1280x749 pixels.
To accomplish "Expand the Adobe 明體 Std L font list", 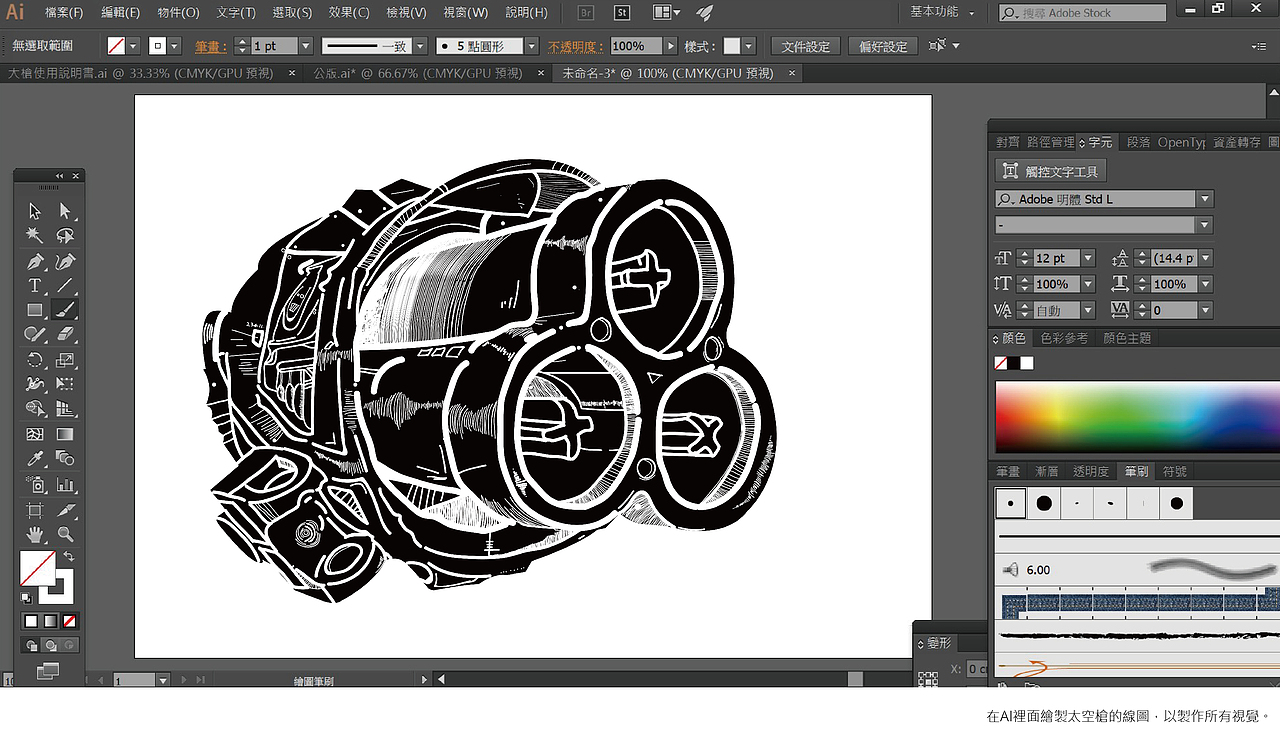I will coord(1205,199).
